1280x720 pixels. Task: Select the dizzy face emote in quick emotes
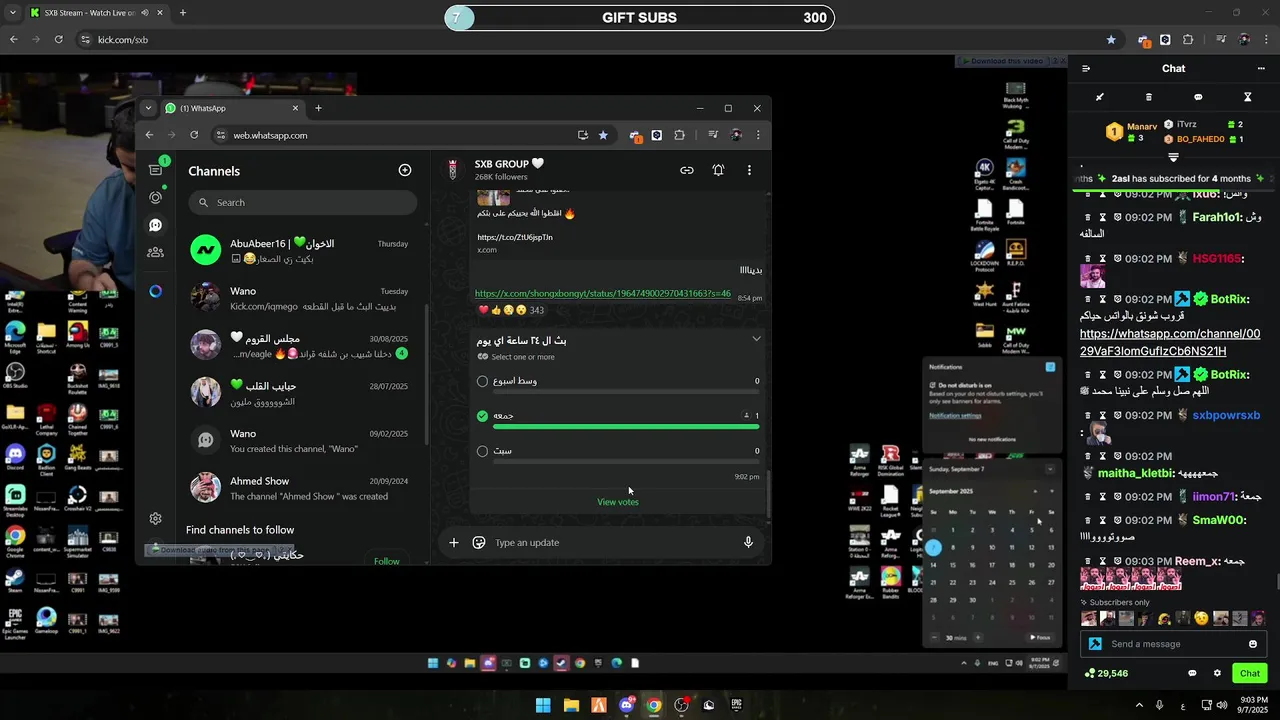[1202, 619]
